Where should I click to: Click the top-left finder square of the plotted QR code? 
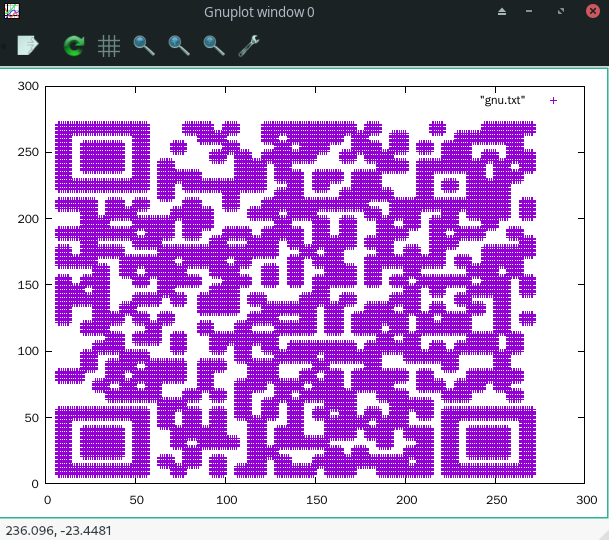103,157
